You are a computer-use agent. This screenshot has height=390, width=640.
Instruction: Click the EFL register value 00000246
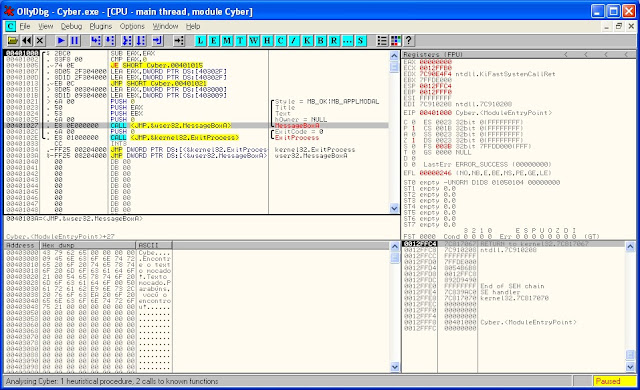(436, 173)
